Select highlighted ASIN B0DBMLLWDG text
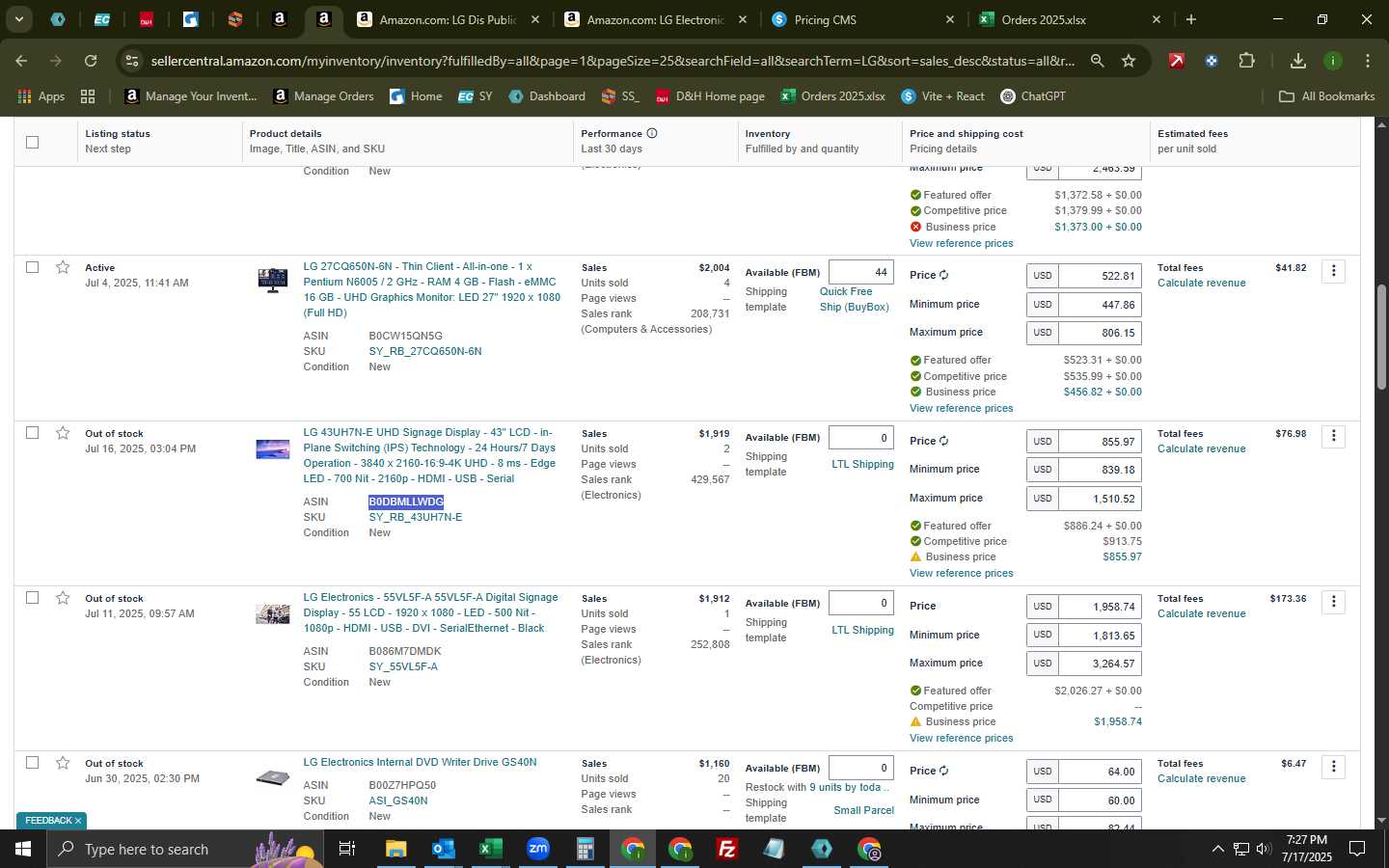The height and width of the screenshot is (868, 1389). 406,502
